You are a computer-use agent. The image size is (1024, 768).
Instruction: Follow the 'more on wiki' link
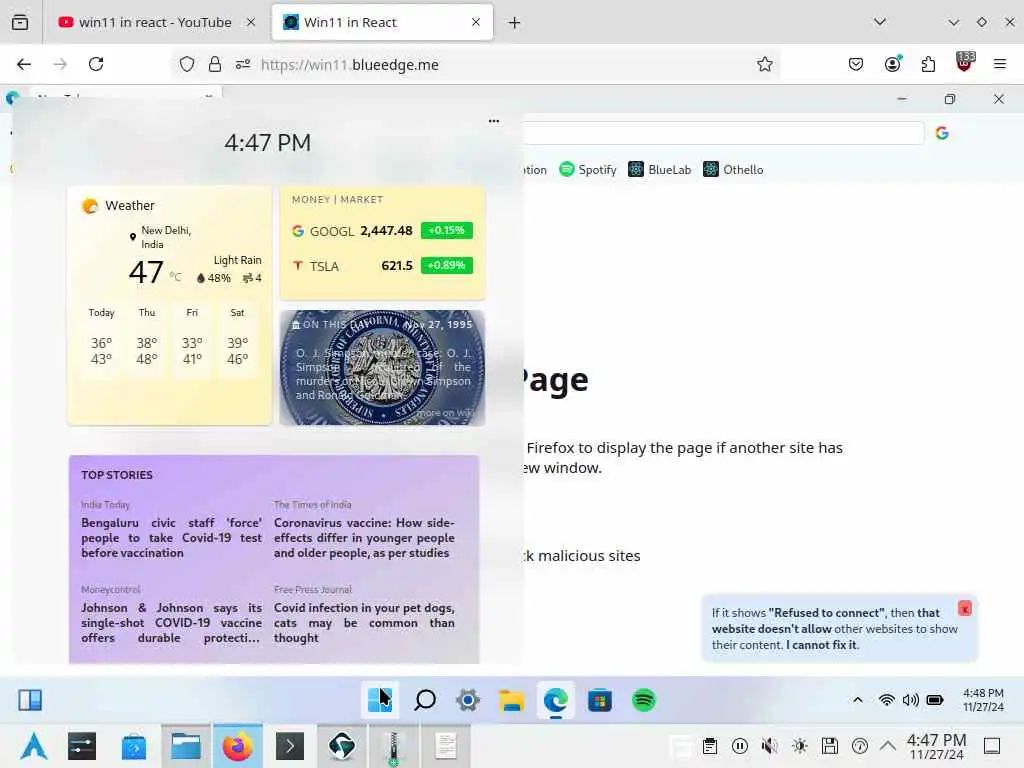(x=445, y=413)
